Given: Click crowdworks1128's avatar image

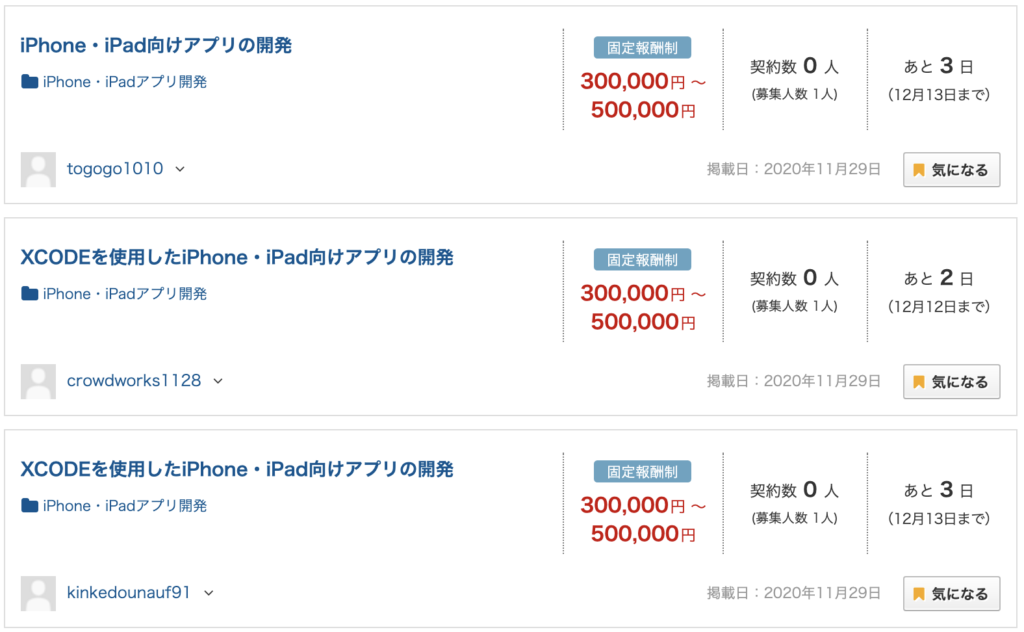Looking at the screenshot, I should [38, 381].
